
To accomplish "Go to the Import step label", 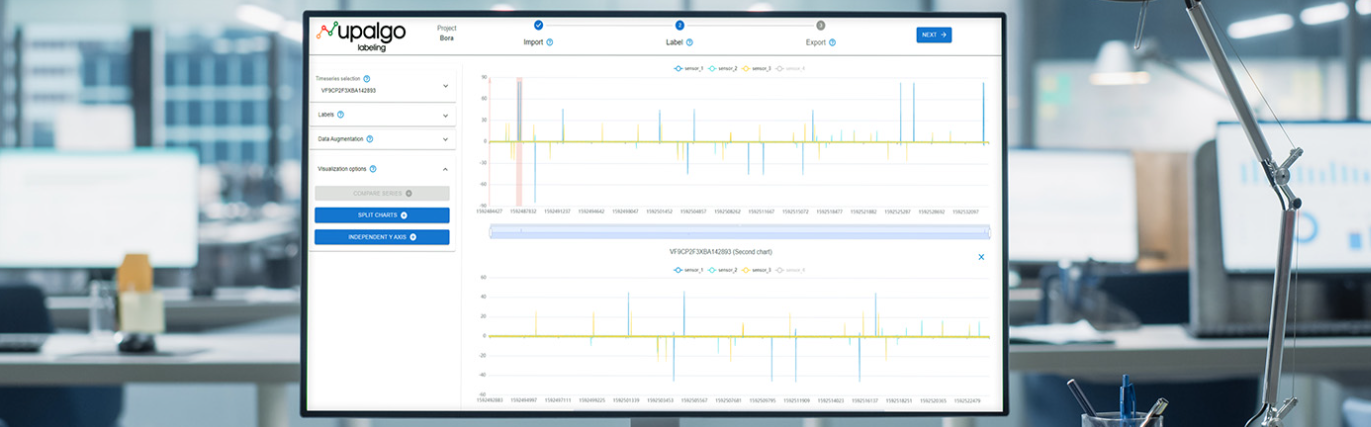I will (533, 42).
